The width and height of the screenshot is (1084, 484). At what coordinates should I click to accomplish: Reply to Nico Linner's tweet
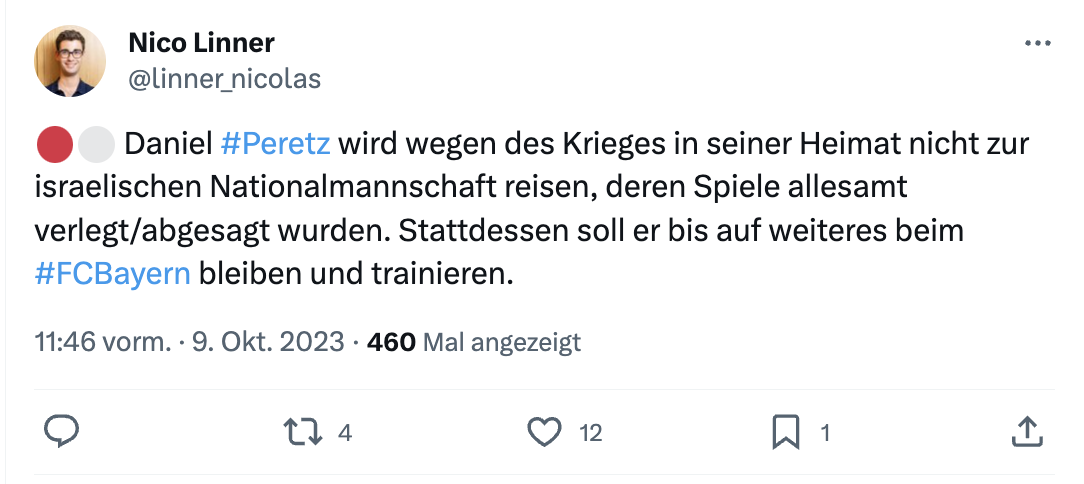62,432
